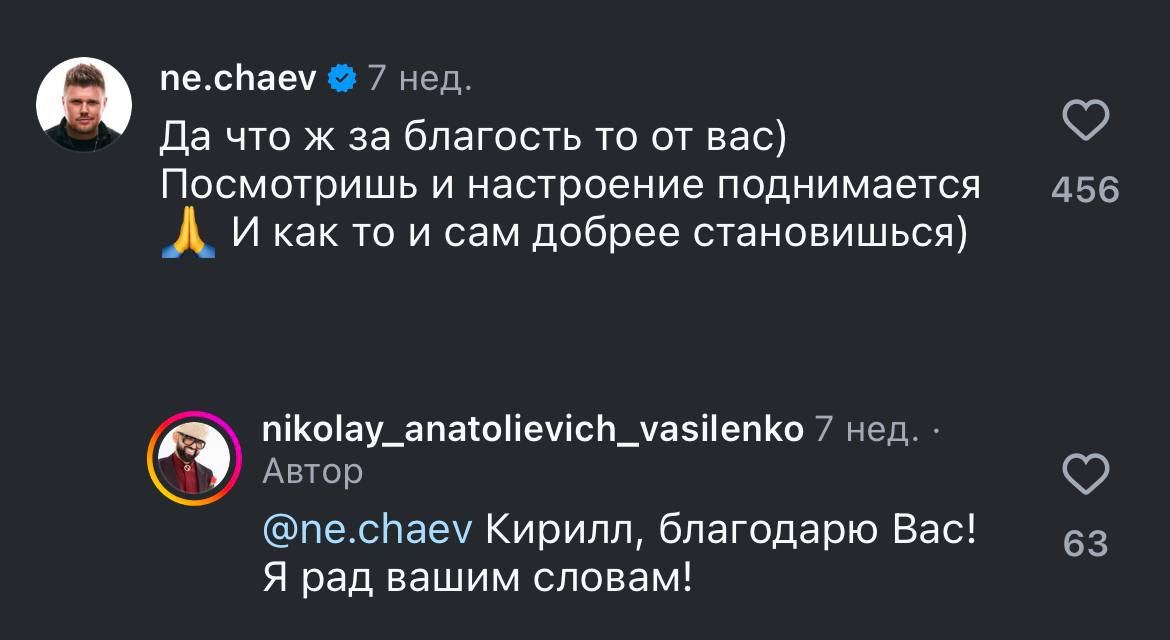The width and height of the screenshot is (1170, 640).
Task: Click the dot separator after the reply timestamp
Action: pyautogui.click(x=936, y=431)
